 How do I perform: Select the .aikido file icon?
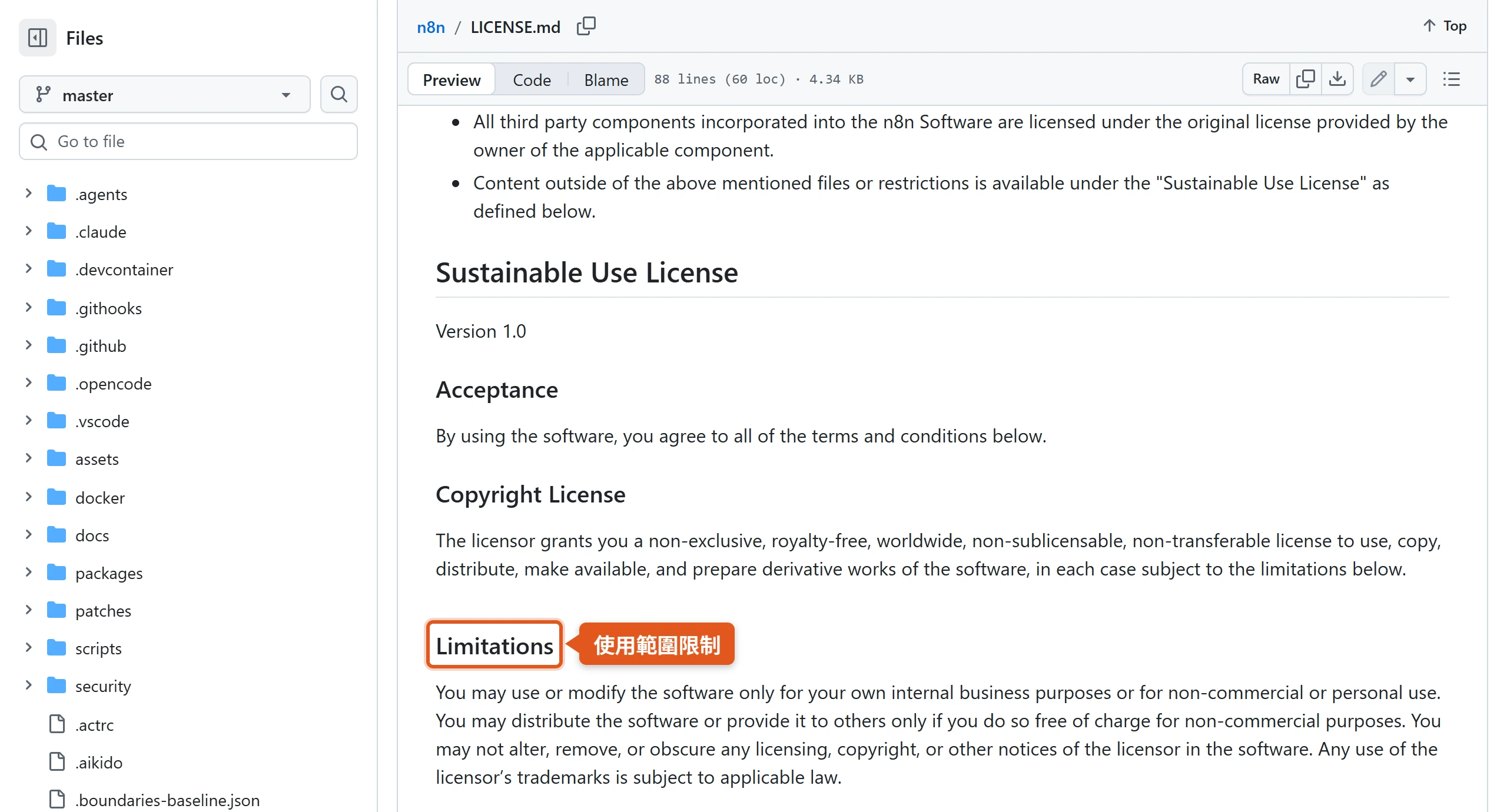57,761
